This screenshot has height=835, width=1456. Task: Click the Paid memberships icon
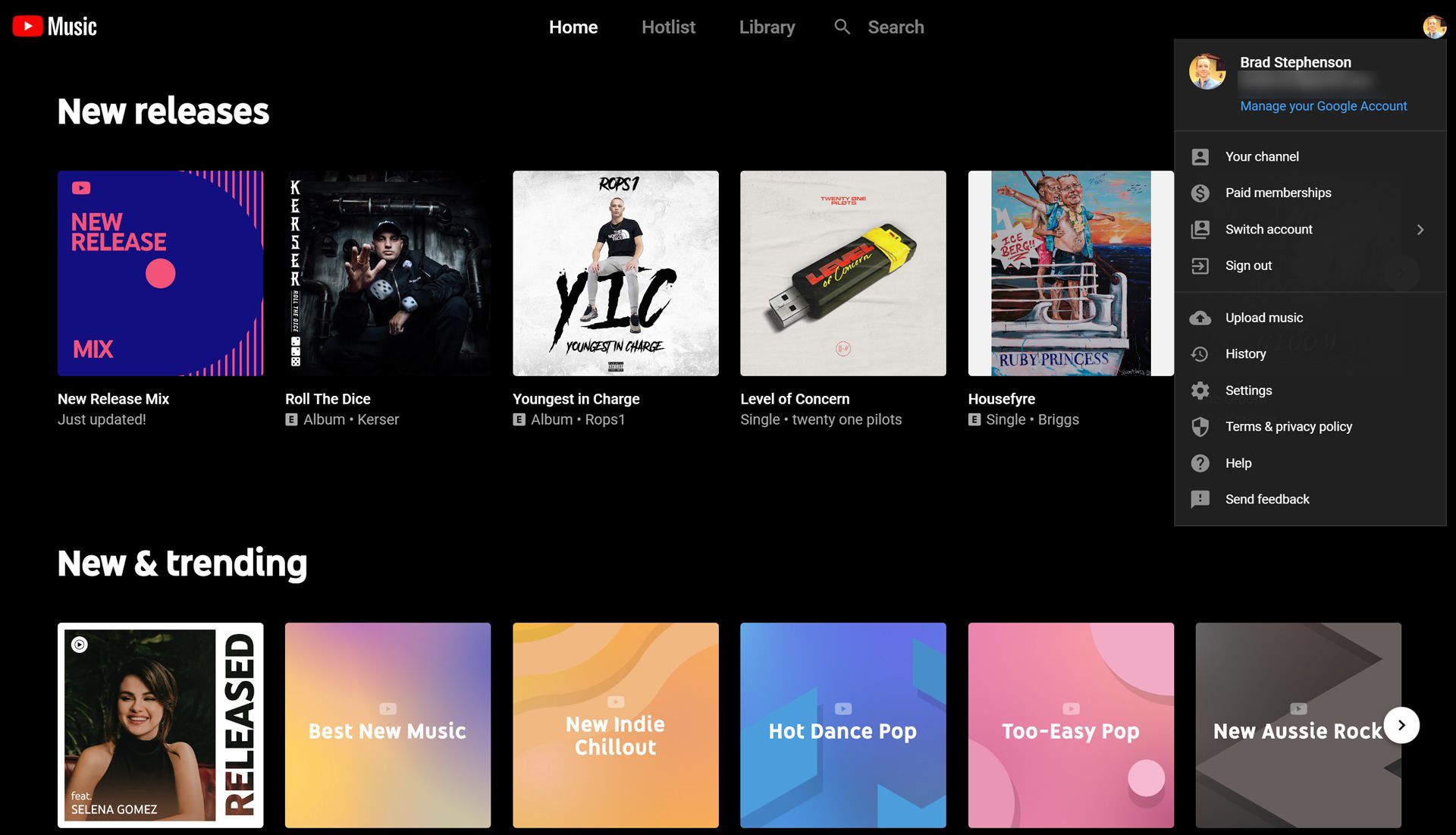click(1200, 192)
